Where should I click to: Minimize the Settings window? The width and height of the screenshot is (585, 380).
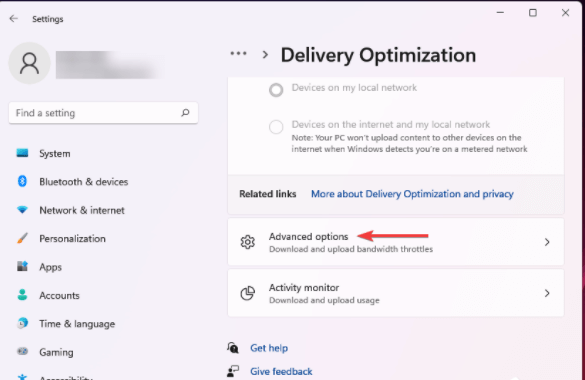(500, 13)
